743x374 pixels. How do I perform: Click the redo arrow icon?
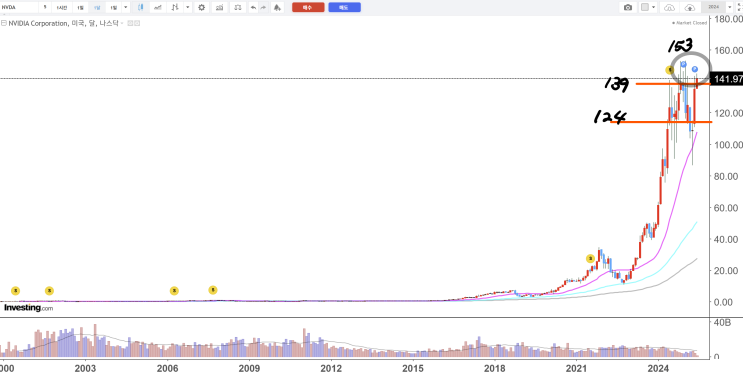[x=263, y=8]
